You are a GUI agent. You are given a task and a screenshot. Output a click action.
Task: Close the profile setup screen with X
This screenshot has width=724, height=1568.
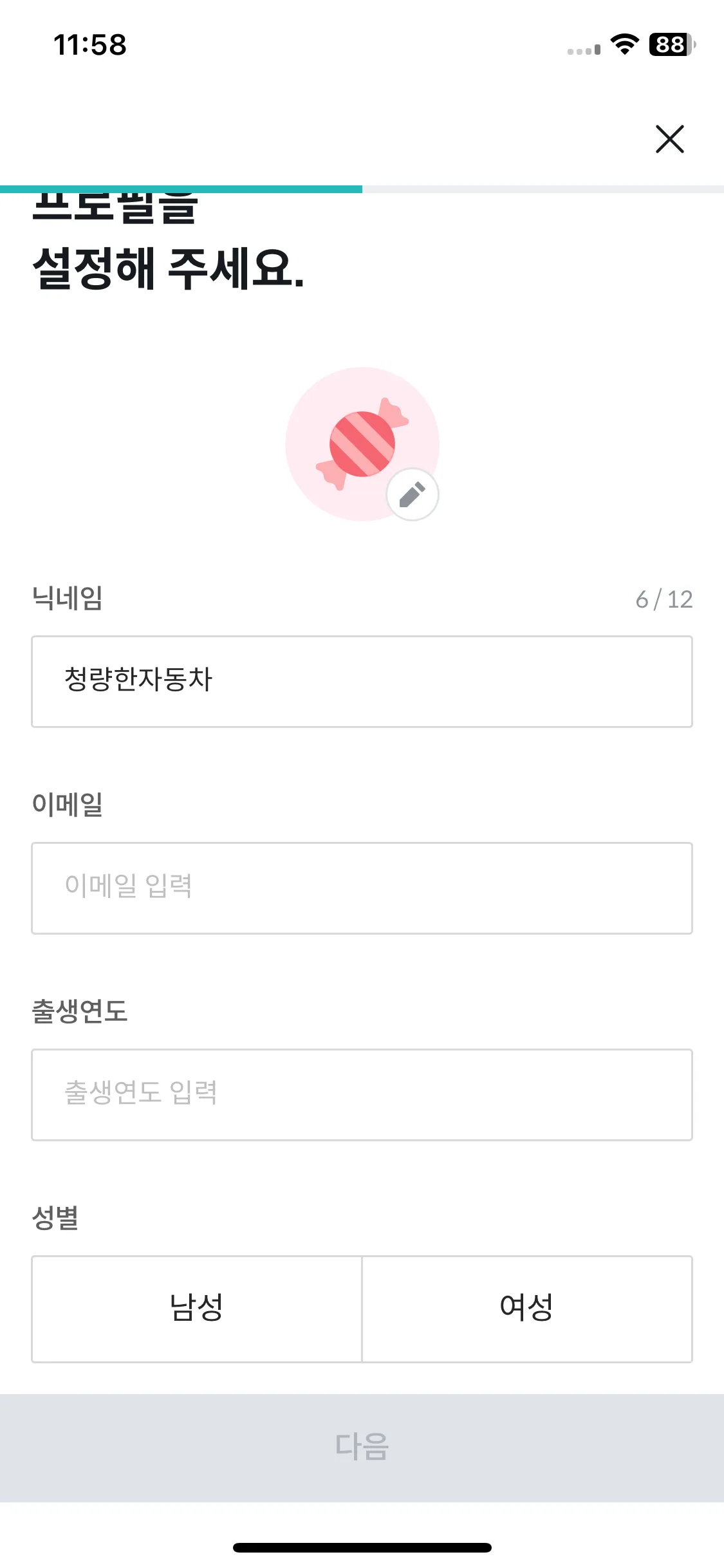(x=669, y=139)
